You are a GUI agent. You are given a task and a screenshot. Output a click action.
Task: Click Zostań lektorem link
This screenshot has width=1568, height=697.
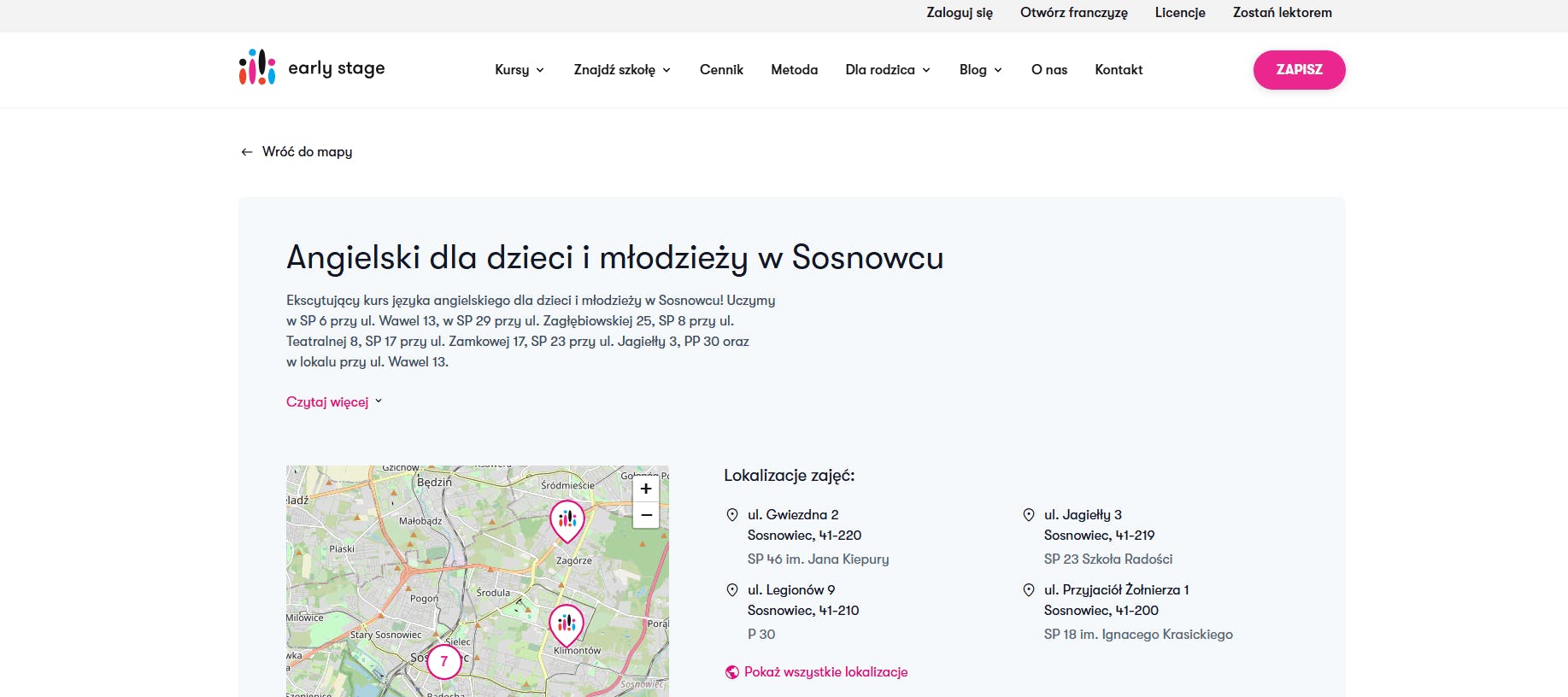click(x=1282, y=13)
